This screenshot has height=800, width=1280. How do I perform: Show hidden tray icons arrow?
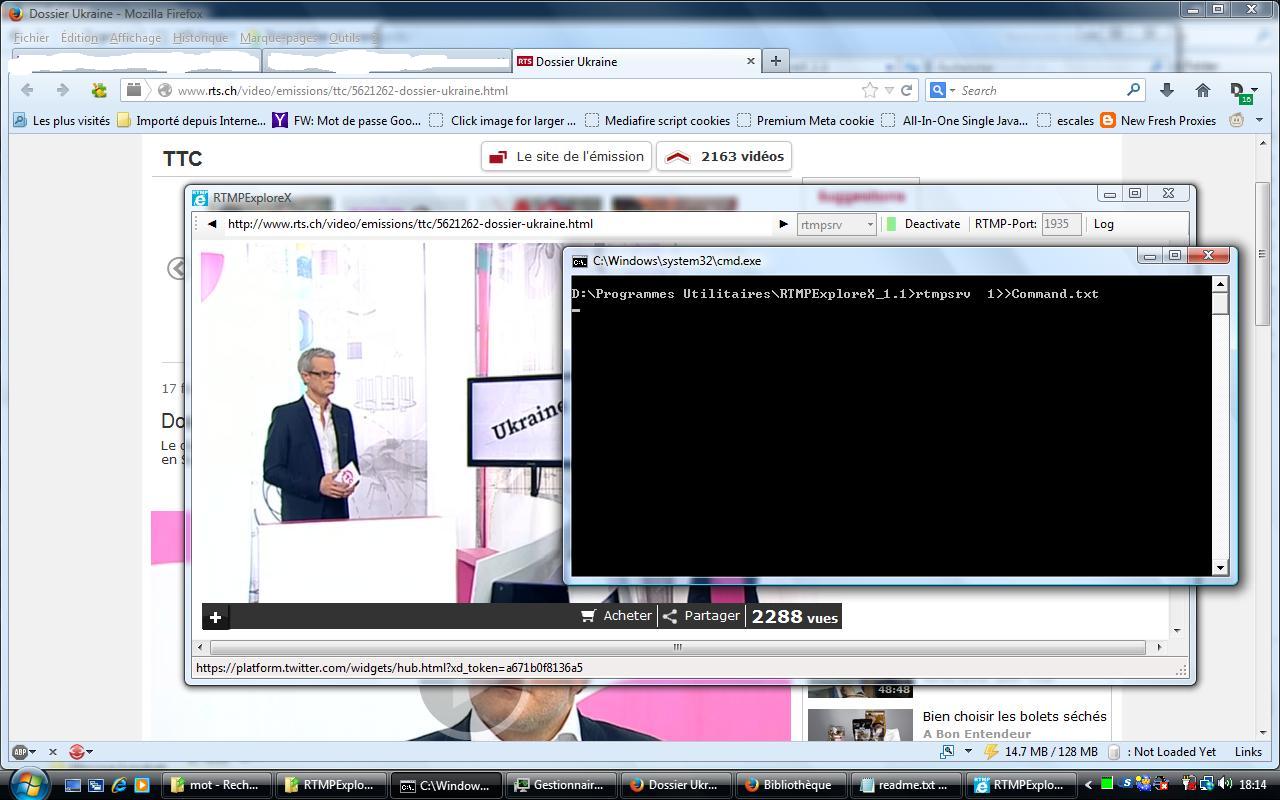(1089, 785)
